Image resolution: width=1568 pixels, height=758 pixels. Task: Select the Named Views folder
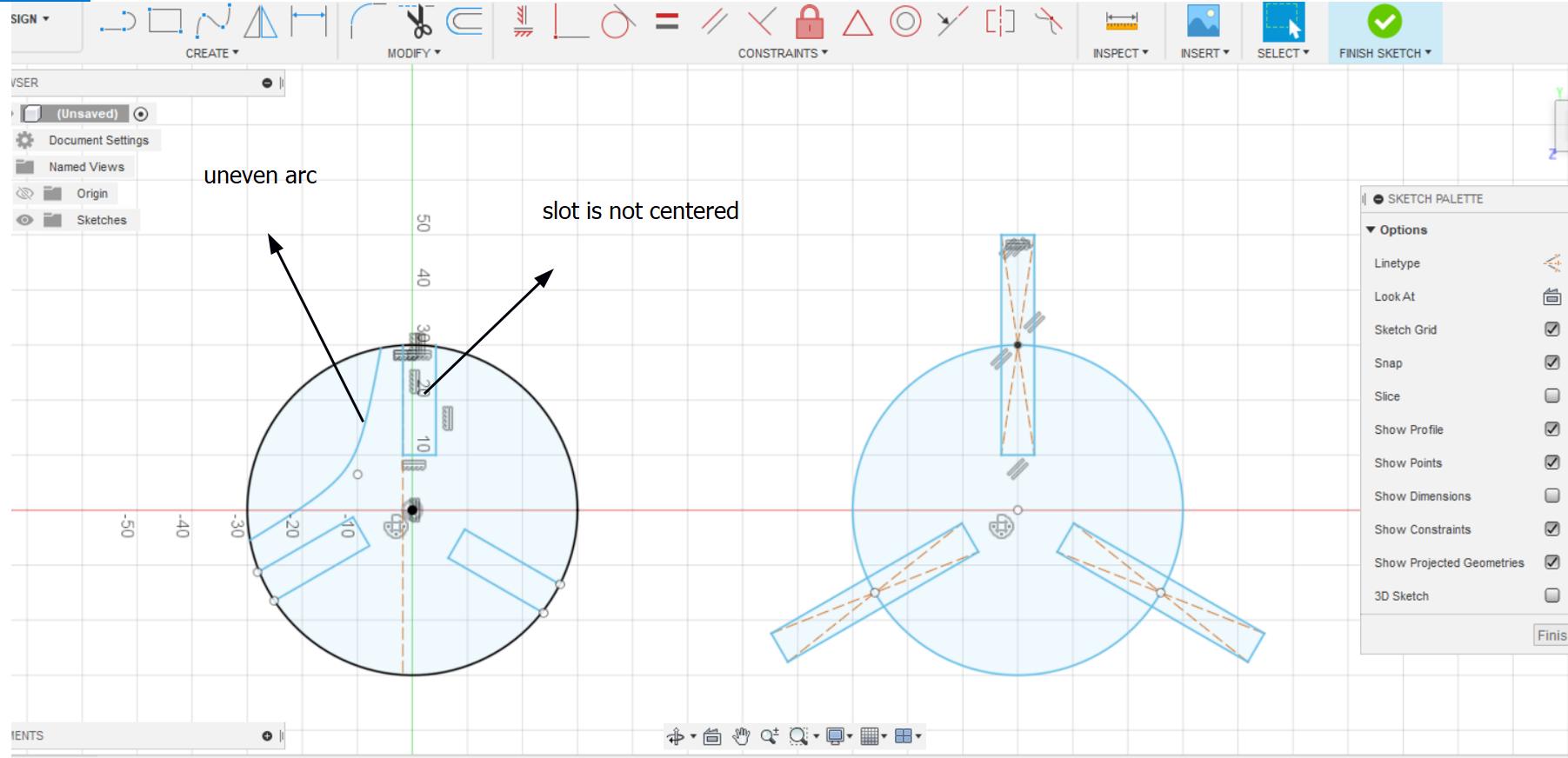coord(71,167)
